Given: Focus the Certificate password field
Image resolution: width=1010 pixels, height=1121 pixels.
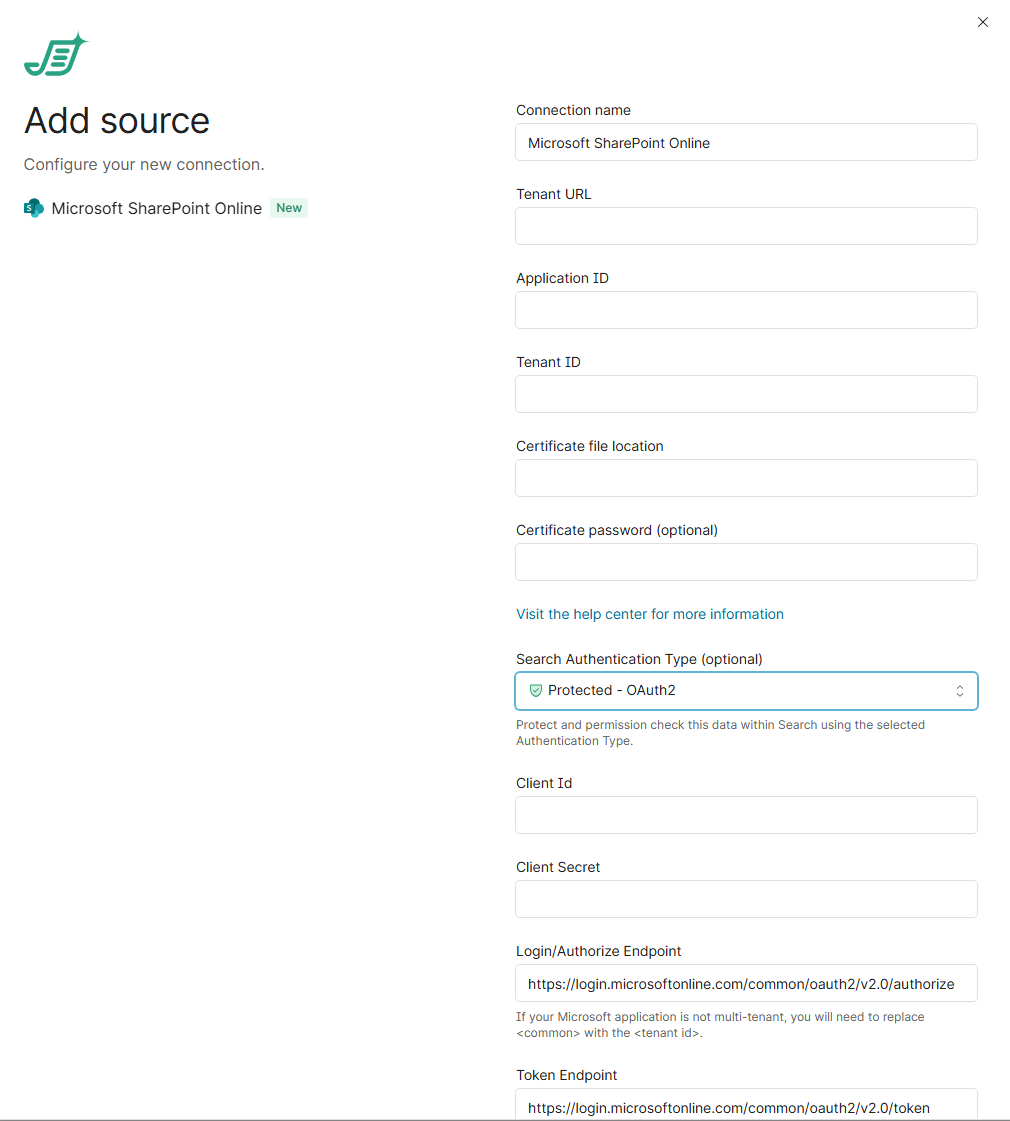Looking at the screenshot, I should pos(745,562).
